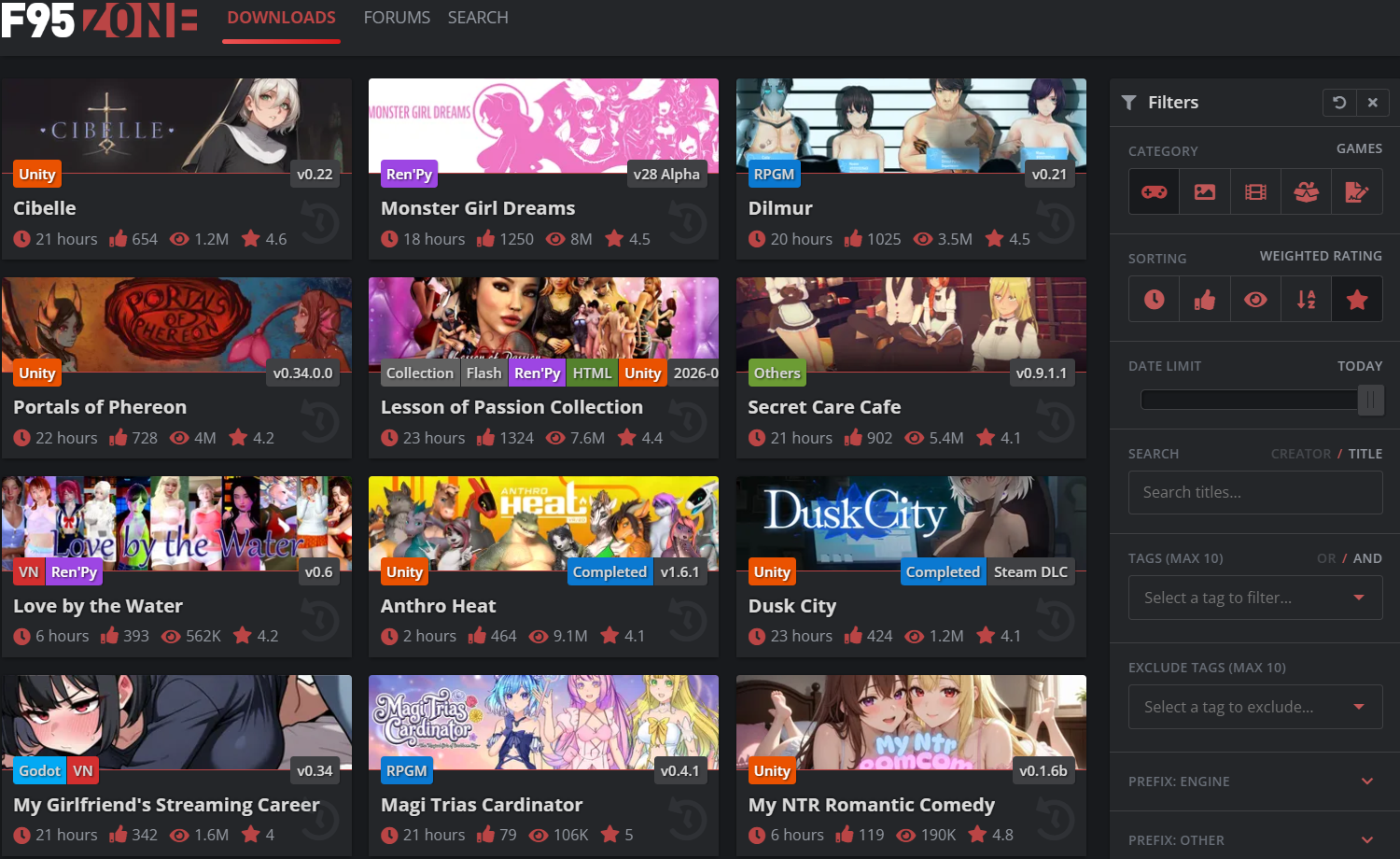Click the Steam DLC label on Dusk City
The height and width of the screenshot is (859, 1400).
(1030, 572)
